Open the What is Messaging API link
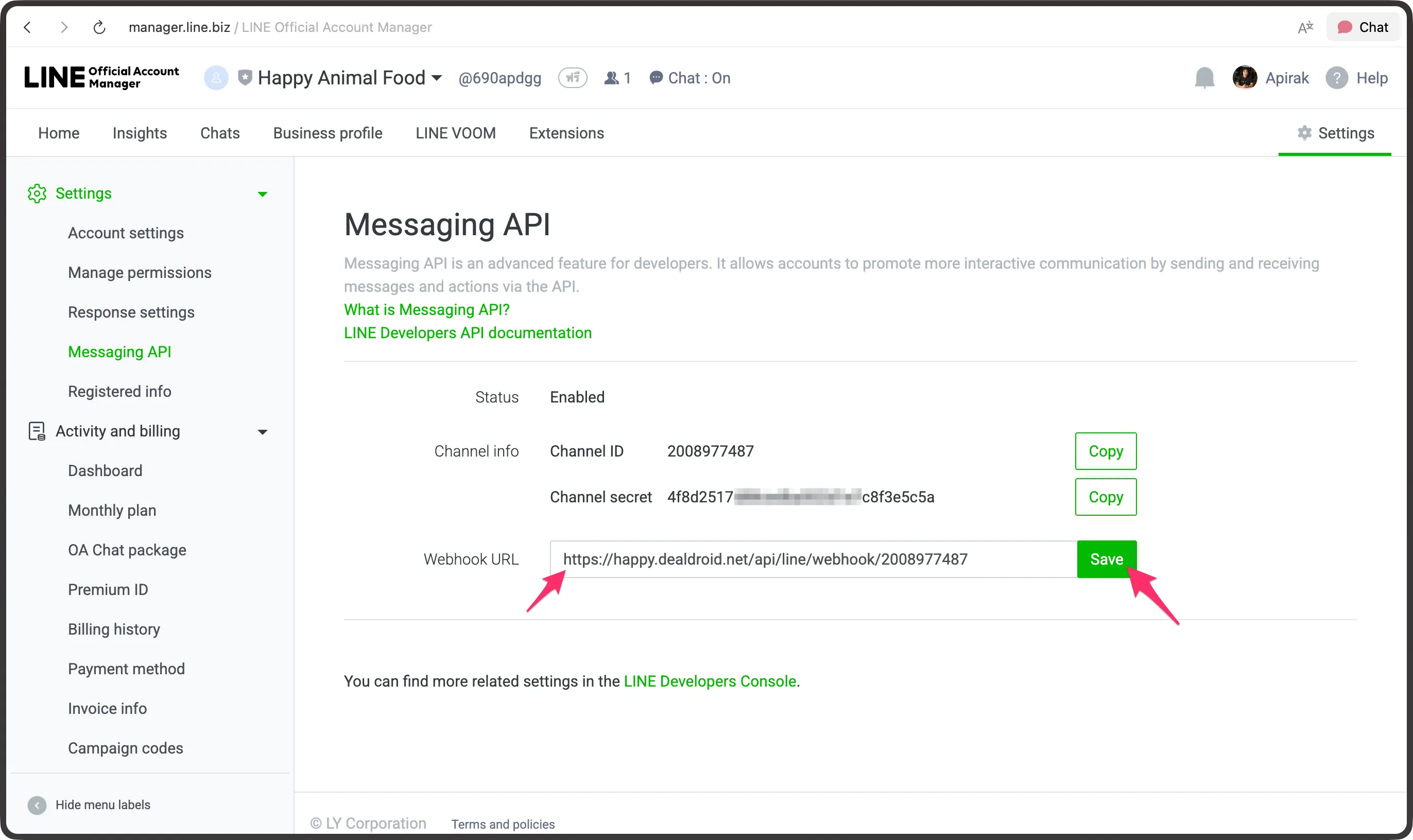The height and width of the screenshot is (840, 1413). click(x=426, y=309)
